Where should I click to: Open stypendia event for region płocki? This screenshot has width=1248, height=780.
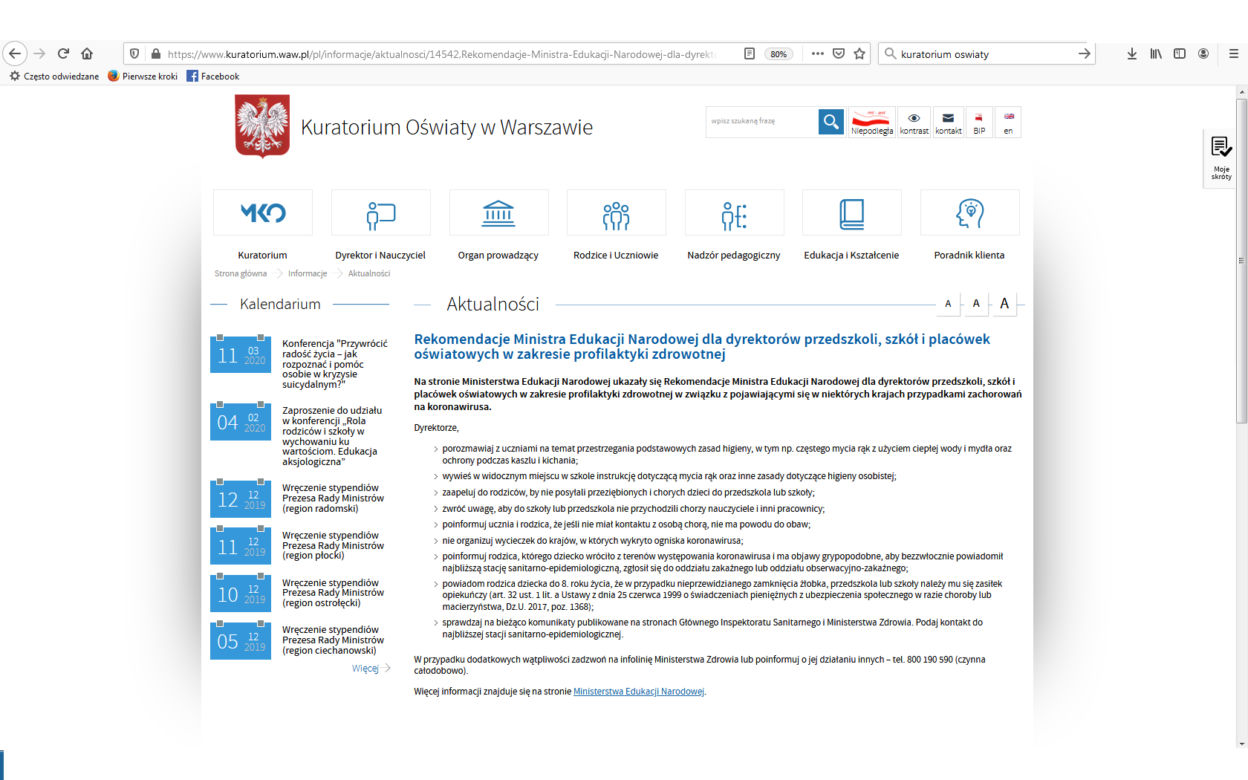(x=333, y=546)
